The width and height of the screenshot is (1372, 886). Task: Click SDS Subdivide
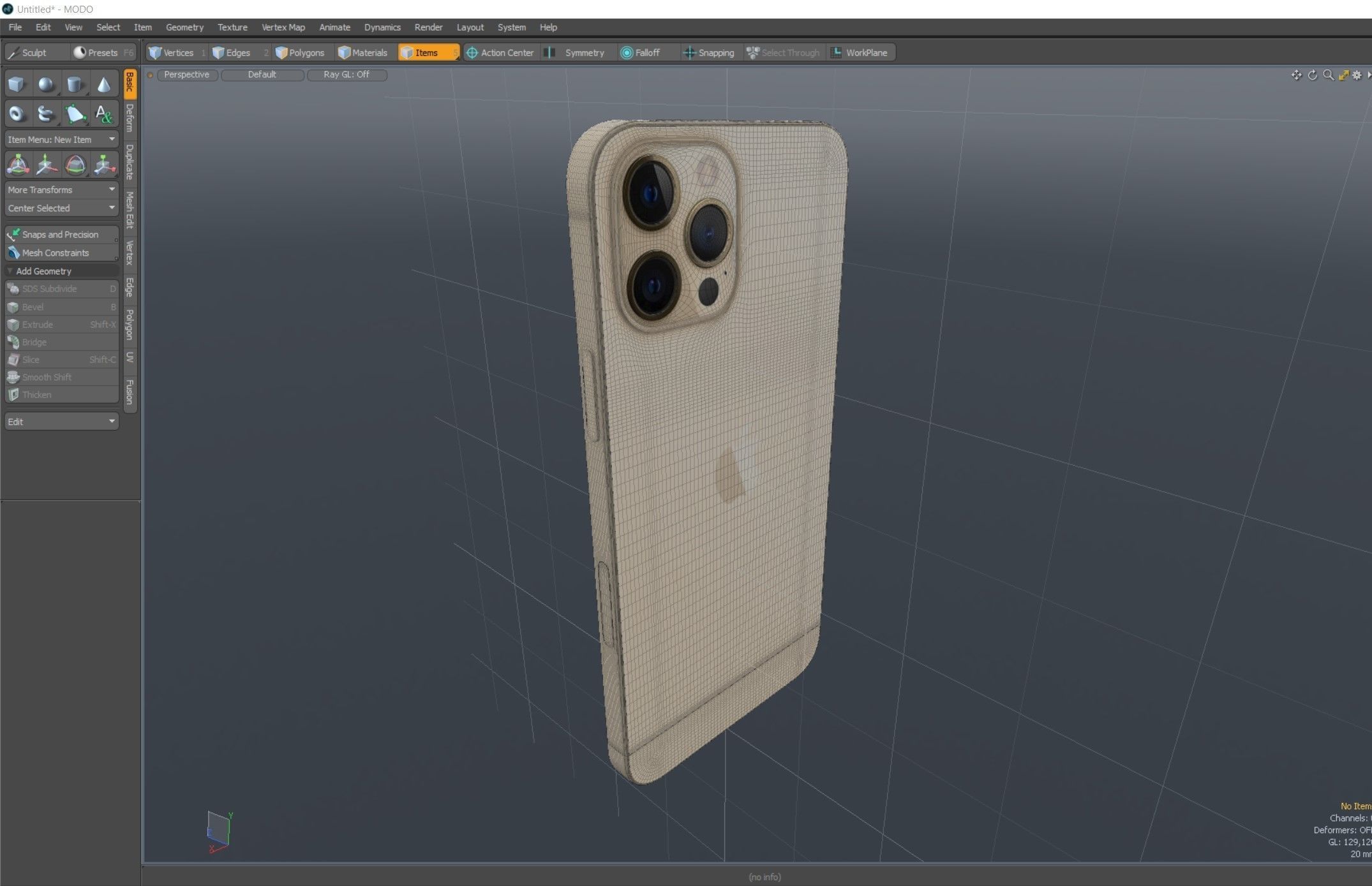(61, 289)
